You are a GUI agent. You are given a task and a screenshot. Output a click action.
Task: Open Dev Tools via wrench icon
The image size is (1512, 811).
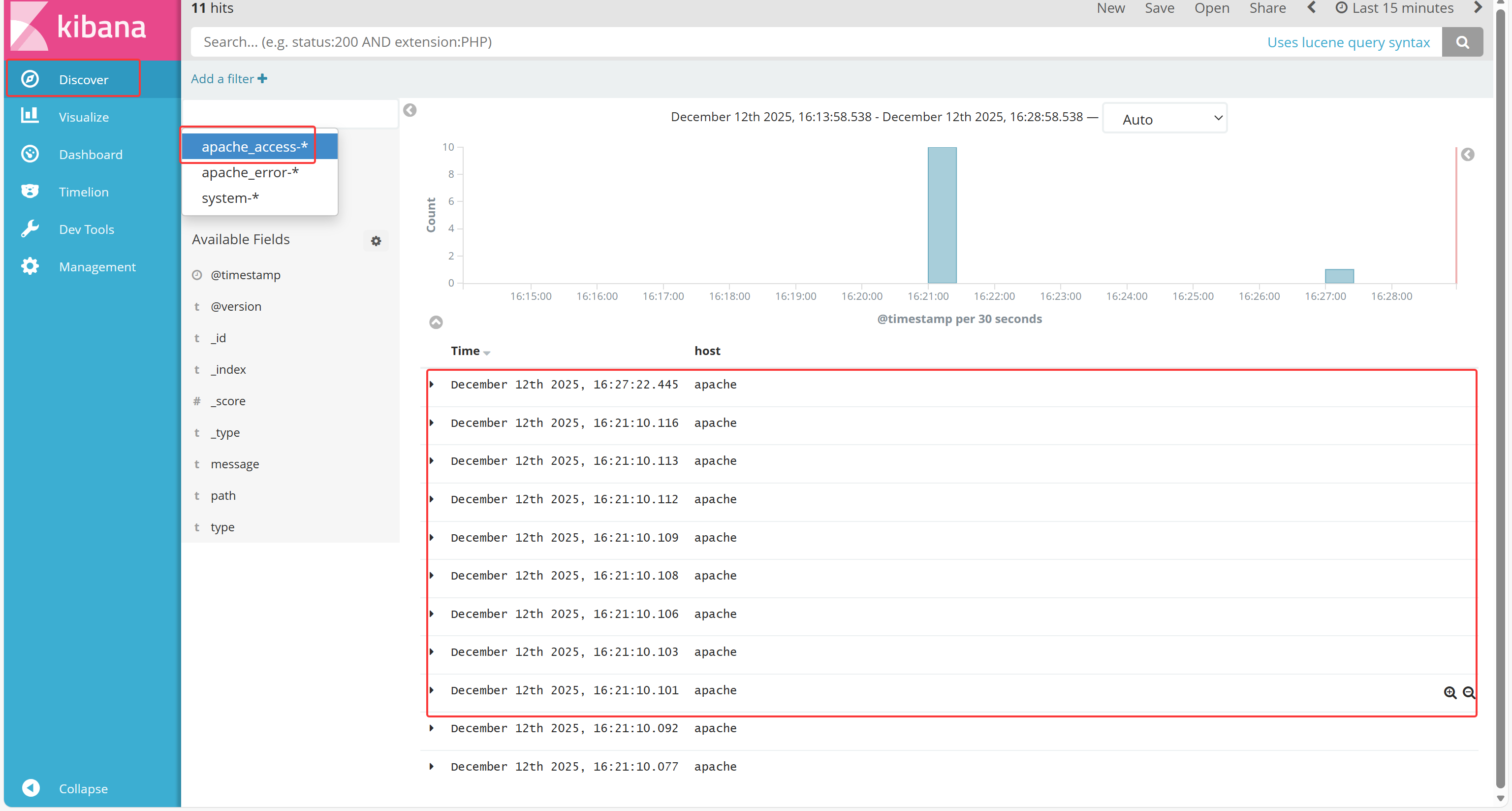coord(30,229)
